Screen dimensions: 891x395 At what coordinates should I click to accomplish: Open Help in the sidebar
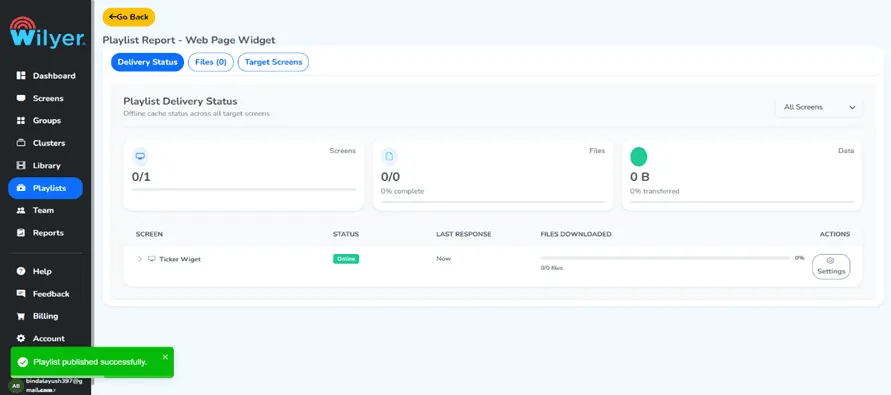pyautogui.click(x=45, y=271)
